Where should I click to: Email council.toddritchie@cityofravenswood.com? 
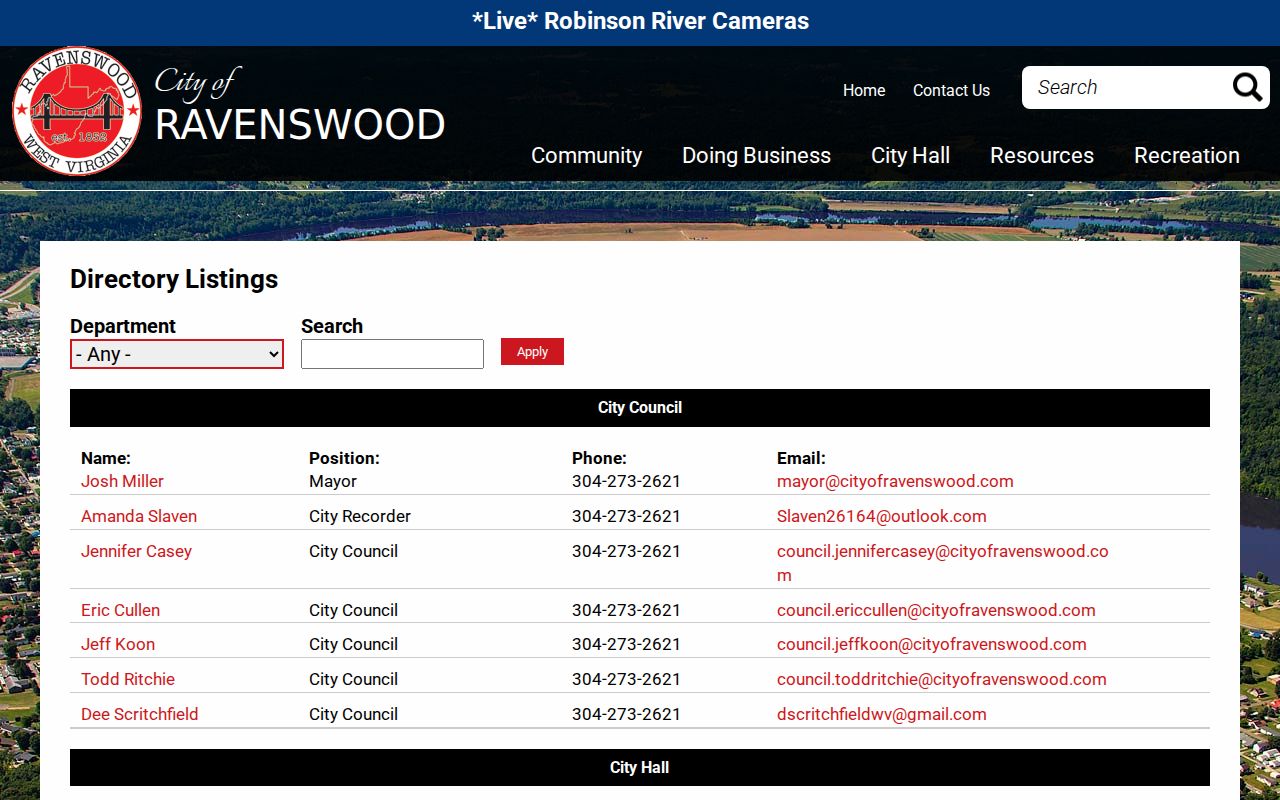tap(942, 679)
